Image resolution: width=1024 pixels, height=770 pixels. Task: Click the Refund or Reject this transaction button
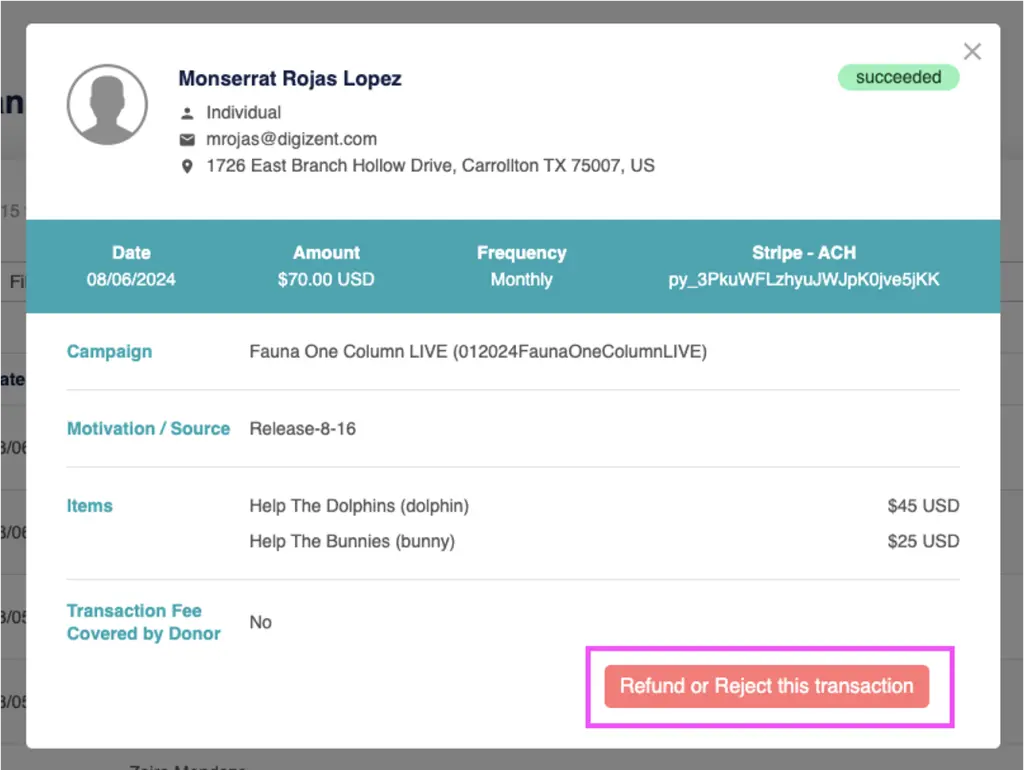(x=766, y=686)
